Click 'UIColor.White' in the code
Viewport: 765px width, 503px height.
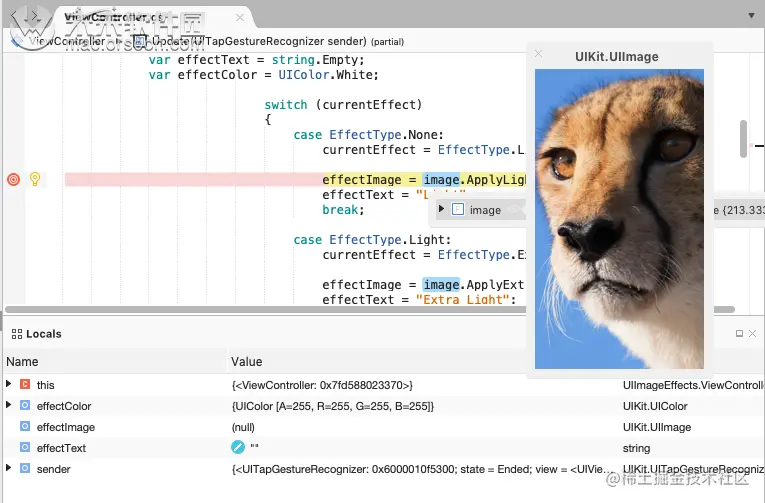coord(325,75)
